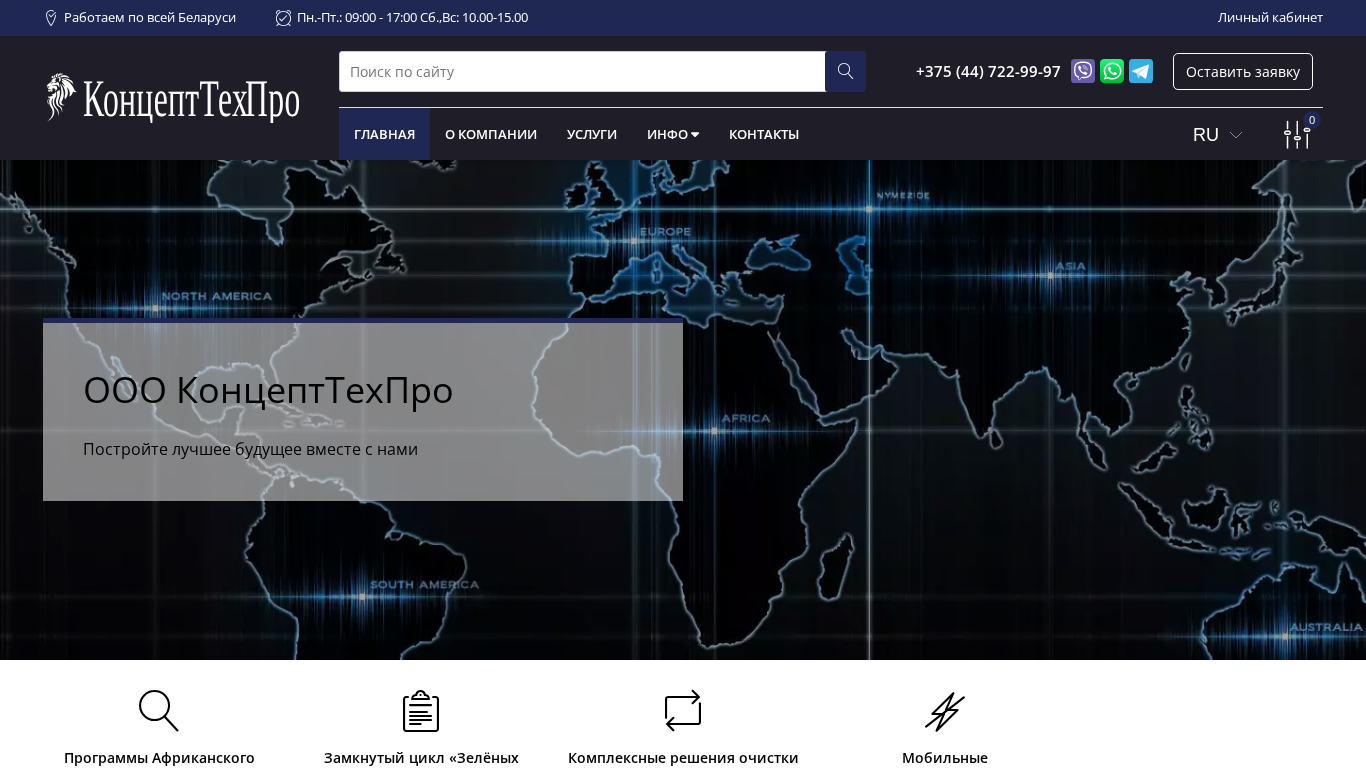Expand the ИНФО dropdown menu
The width and height of the screenshot is (1366, 768).
[x=673, y=134]
